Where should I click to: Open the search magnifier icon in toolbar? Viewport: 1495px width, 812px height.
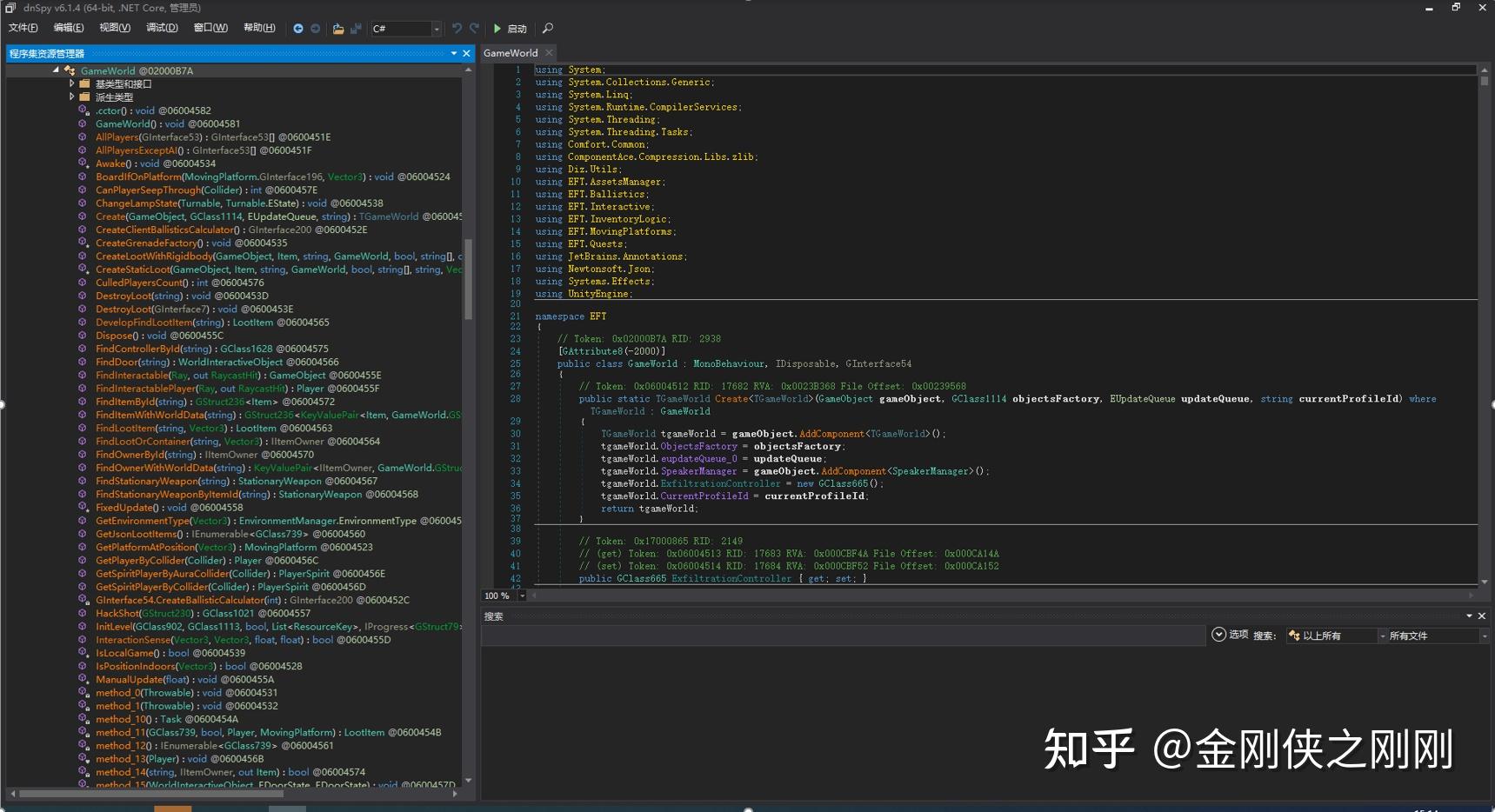[547, 29]
